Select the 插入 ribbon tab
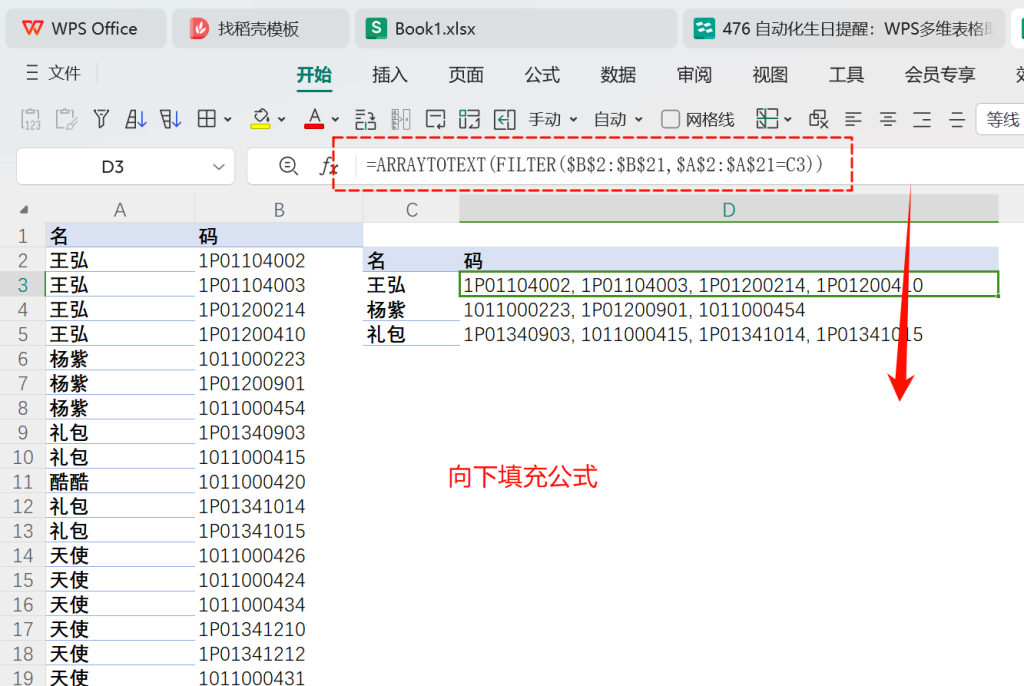This screenshot has height=686, width=1024. point(390,74)
